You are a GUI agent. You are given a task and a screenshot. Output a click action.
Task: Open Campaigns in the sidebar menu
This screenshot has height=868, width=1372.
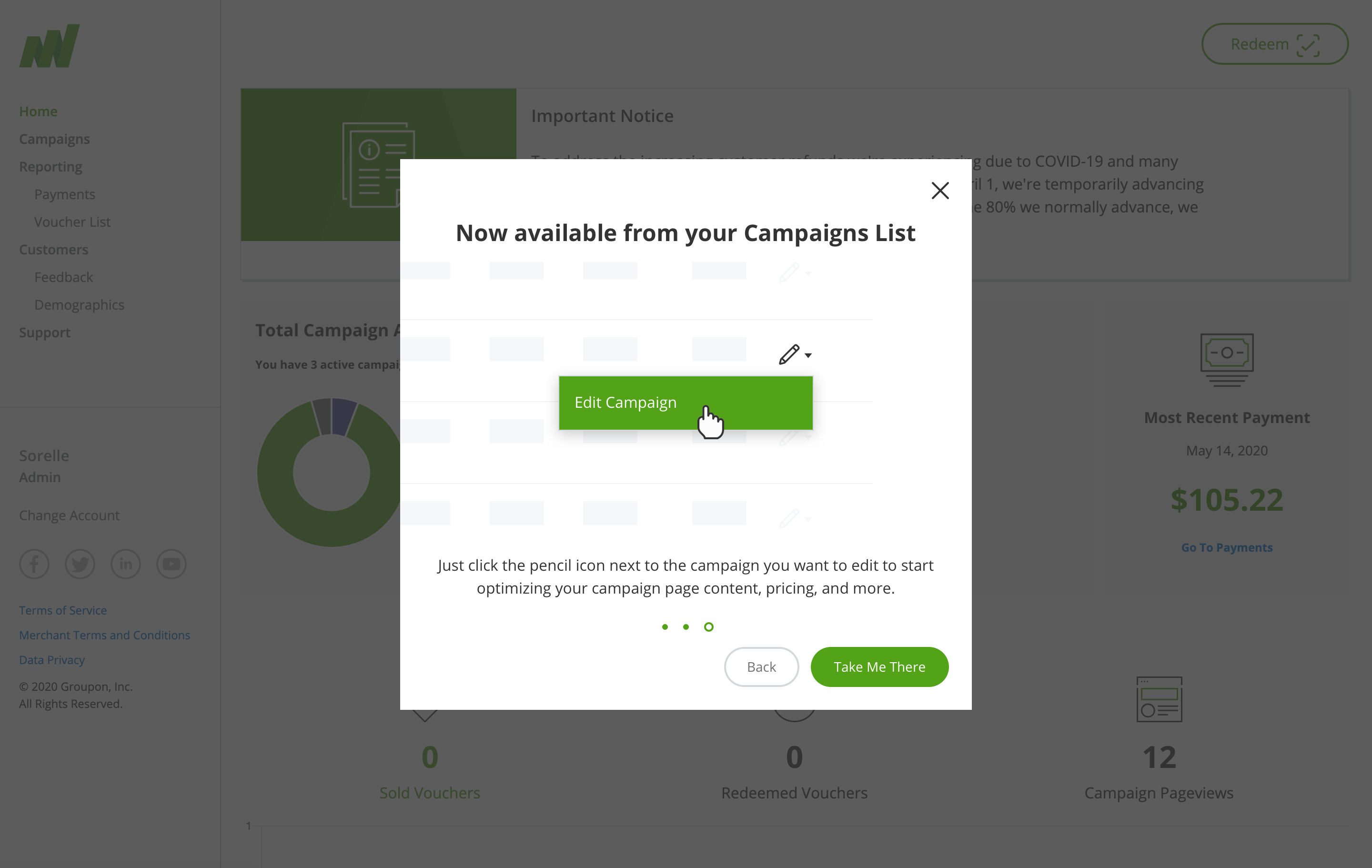[x=54, y=139]
